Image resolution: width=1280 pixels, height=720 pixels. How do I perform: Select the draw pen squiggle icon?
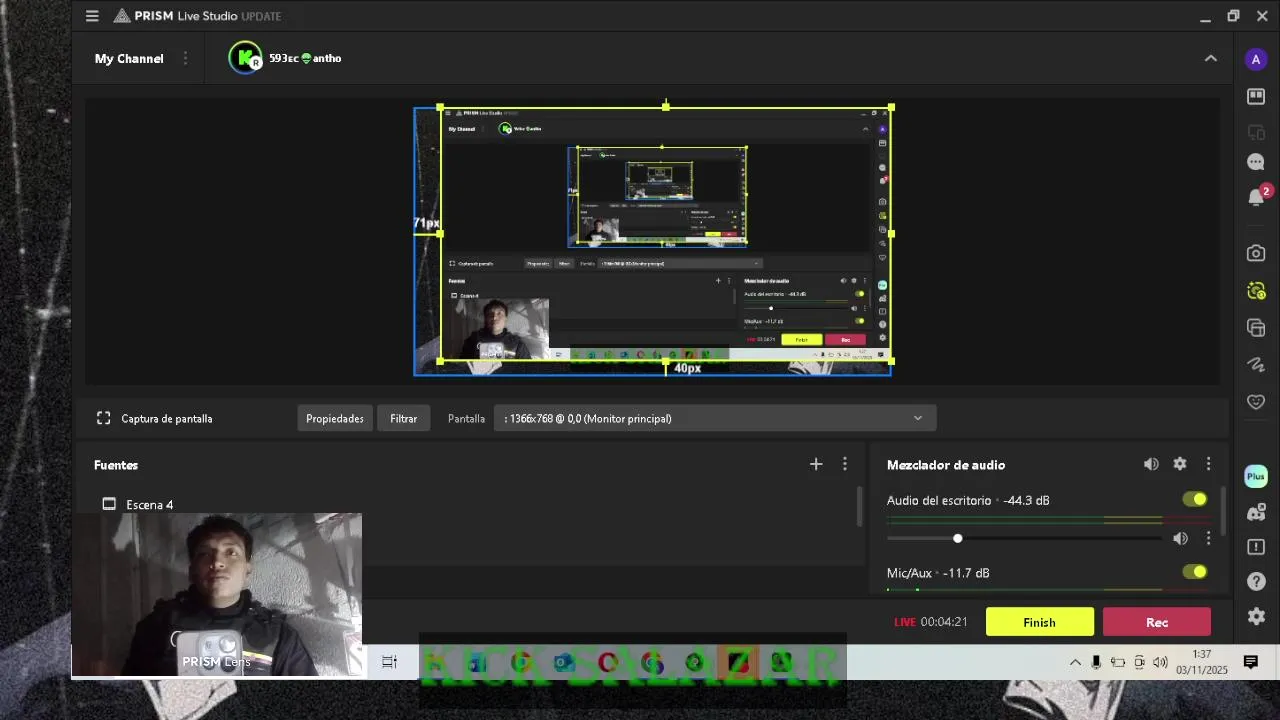1256,365
